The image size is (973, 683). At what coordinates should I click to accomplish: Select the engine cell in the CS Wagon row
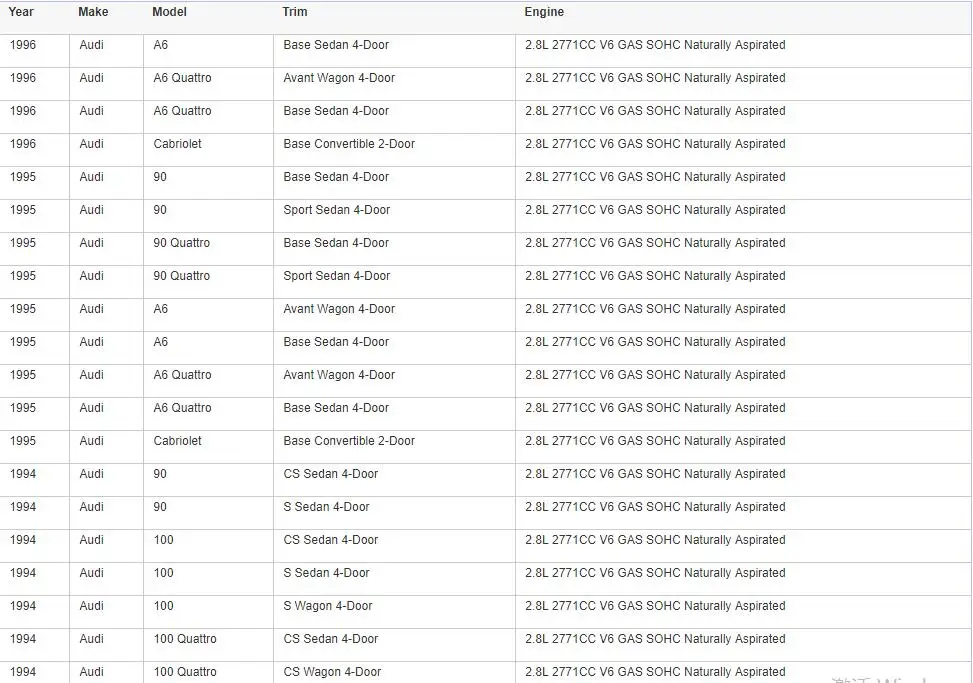655,672
